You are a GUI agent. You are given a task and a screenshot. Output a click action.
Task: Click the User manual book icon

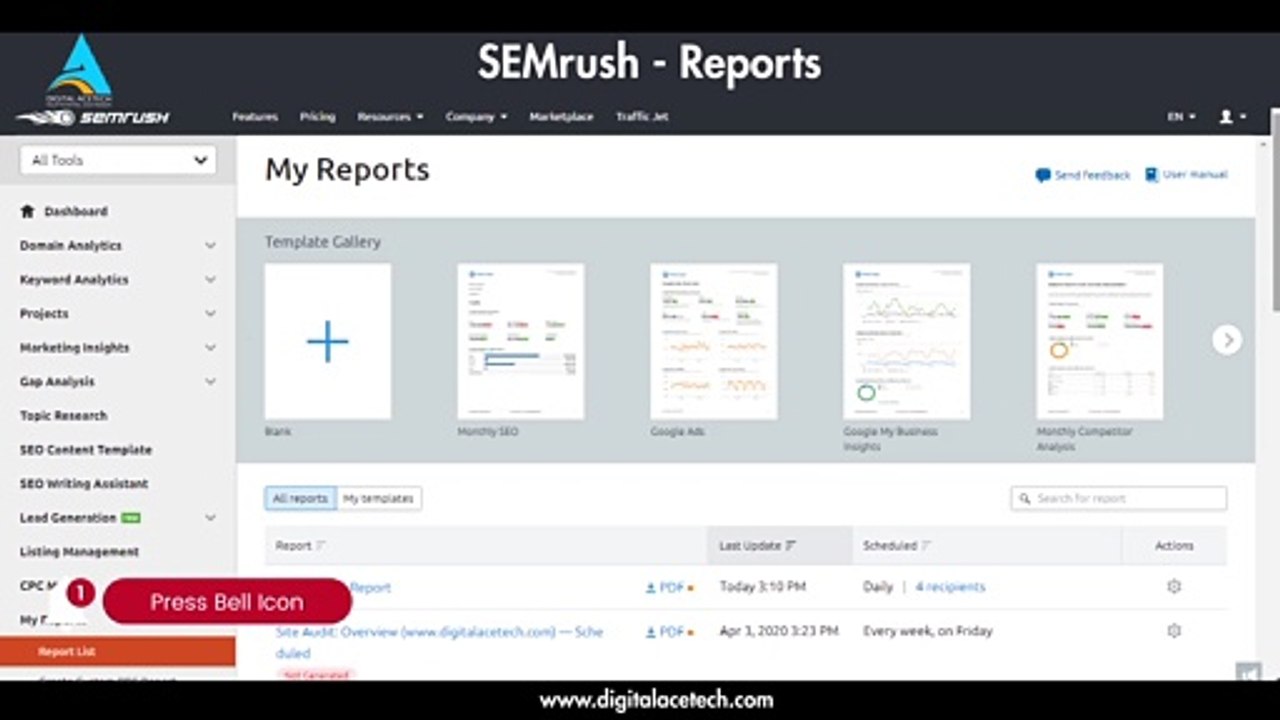1151,174
